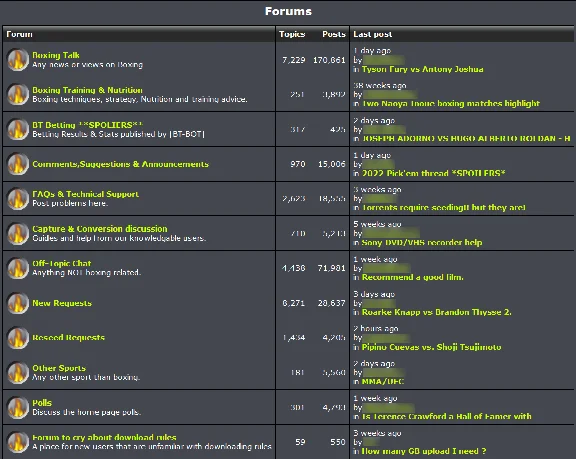The width and height of the screenshot is (576, 459).
Task: Open the Roarke Knapp vs Brandon Thysse 2 thread
Action: pos(436,312)
